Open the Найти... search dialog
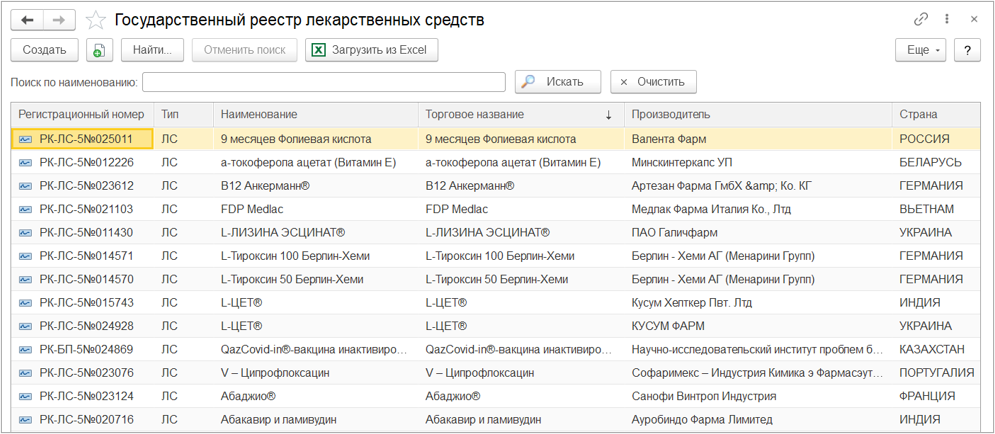995x434 pixels. (x=152, y=50)
